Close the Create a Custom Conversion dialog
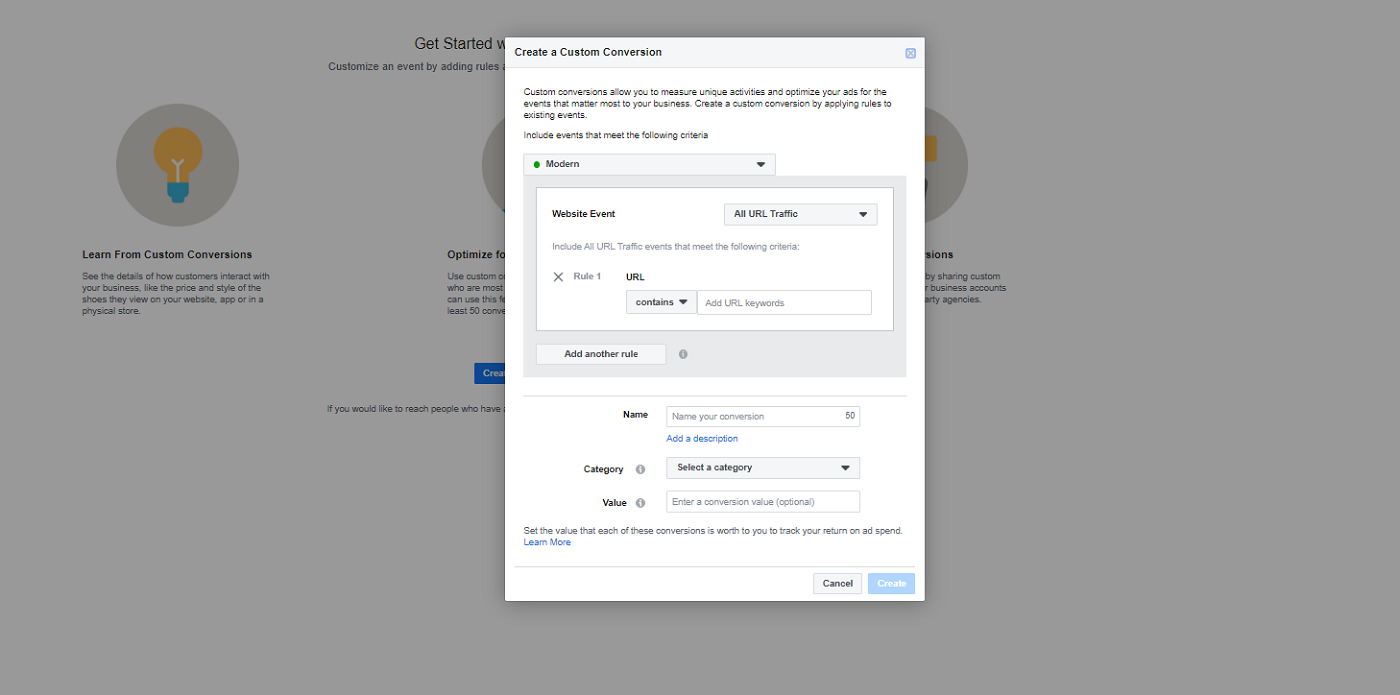Screen dimensions: 1400x695 910,53
